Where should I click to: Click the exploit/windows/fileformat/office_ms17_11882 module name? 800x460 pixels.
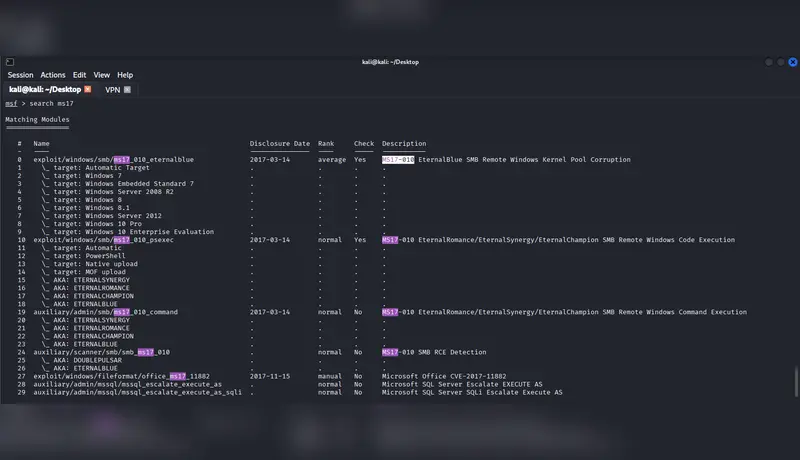pos(121,376)
